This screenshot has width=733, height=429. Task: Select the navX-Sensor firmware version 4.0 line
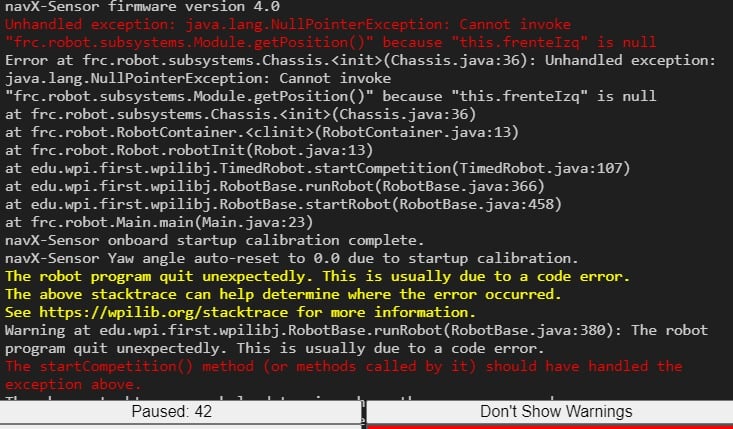143,7
